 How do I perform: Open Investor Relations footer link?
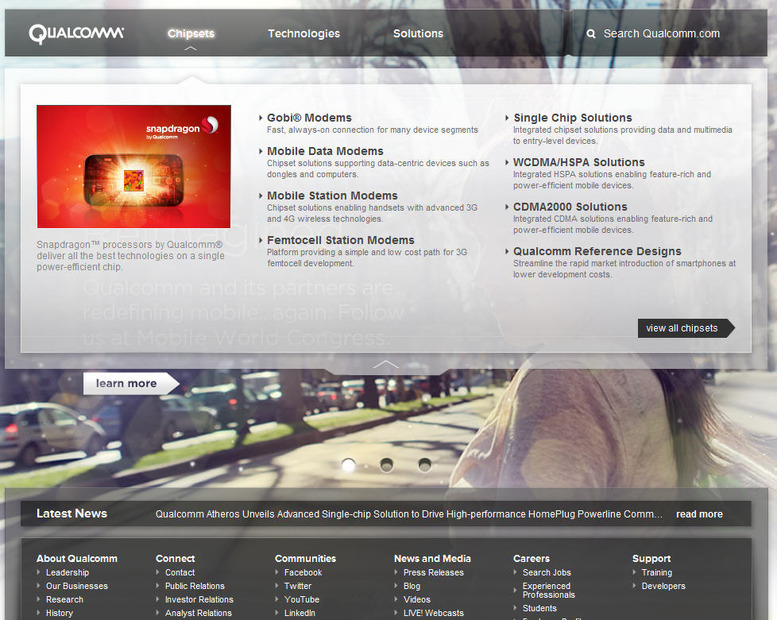coord(199,599)
